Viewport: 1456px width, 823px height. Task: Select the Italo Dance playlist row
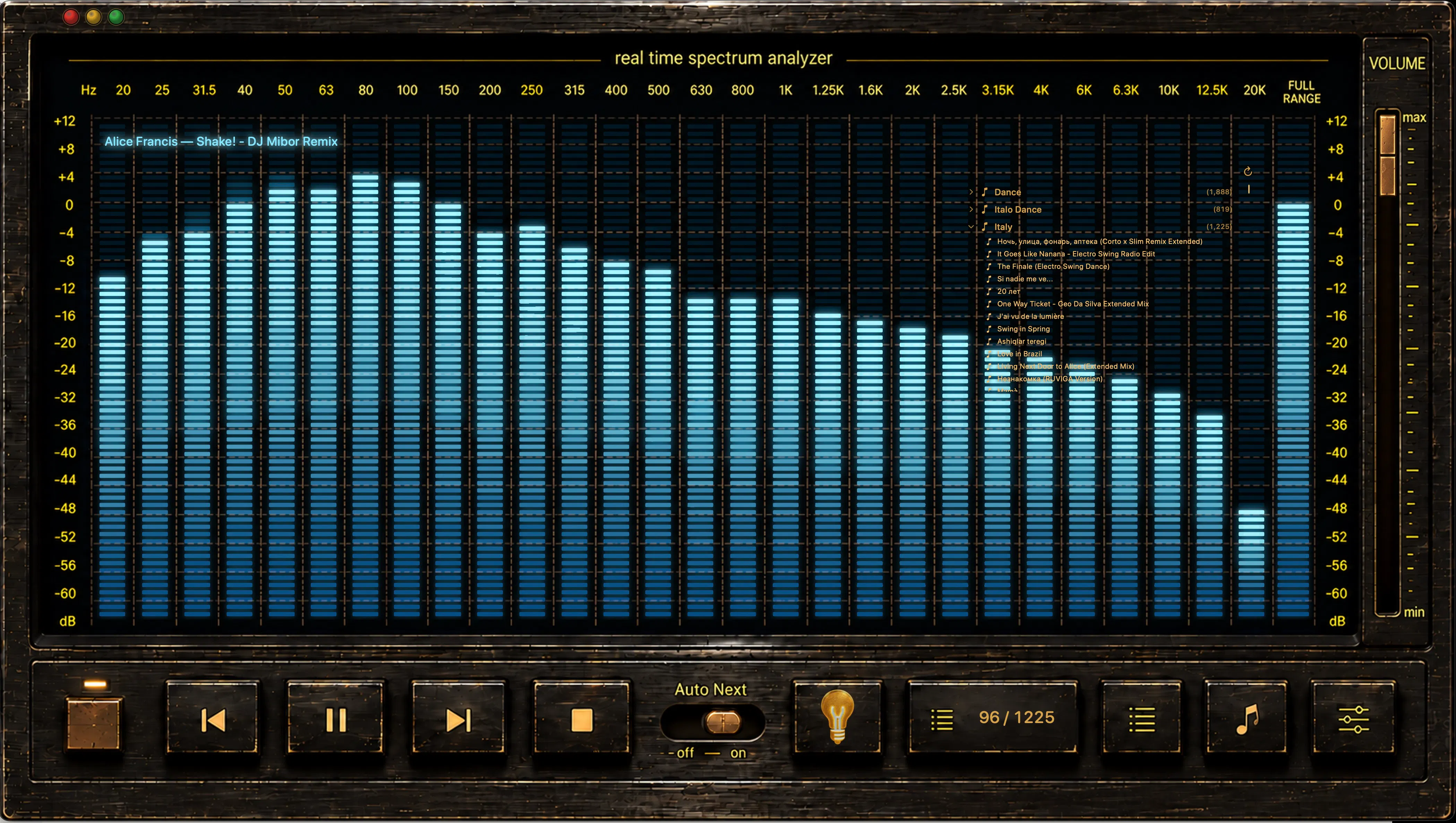(1099, 209)
